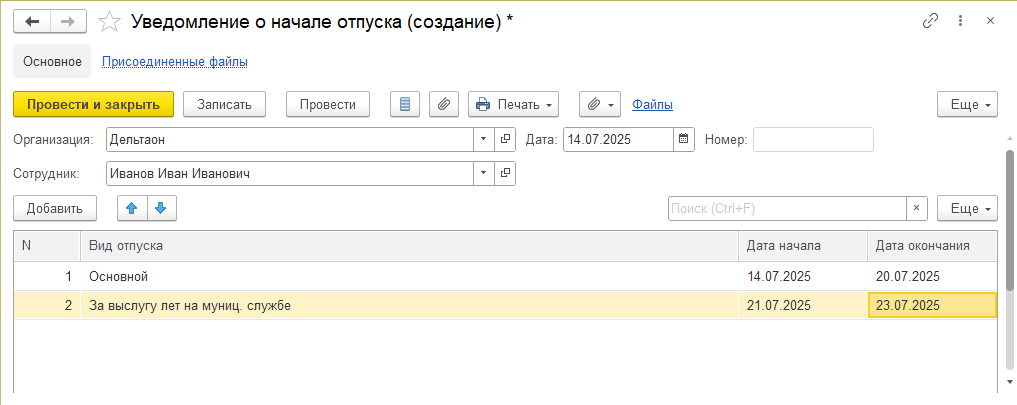The image size is (1017, 405).
Task: Add document to favorites with star icon
Action: [x=112, y=21]
